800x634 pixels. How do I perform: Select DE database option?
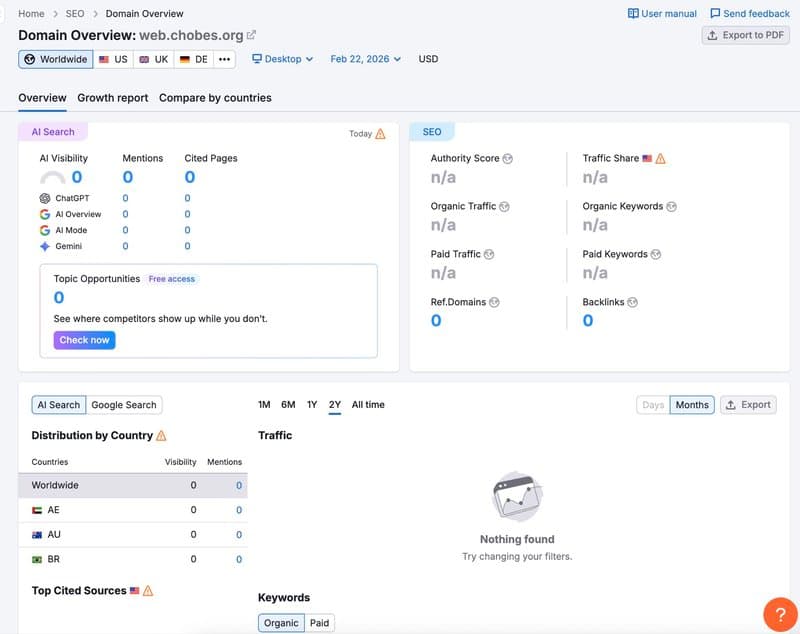194,59
